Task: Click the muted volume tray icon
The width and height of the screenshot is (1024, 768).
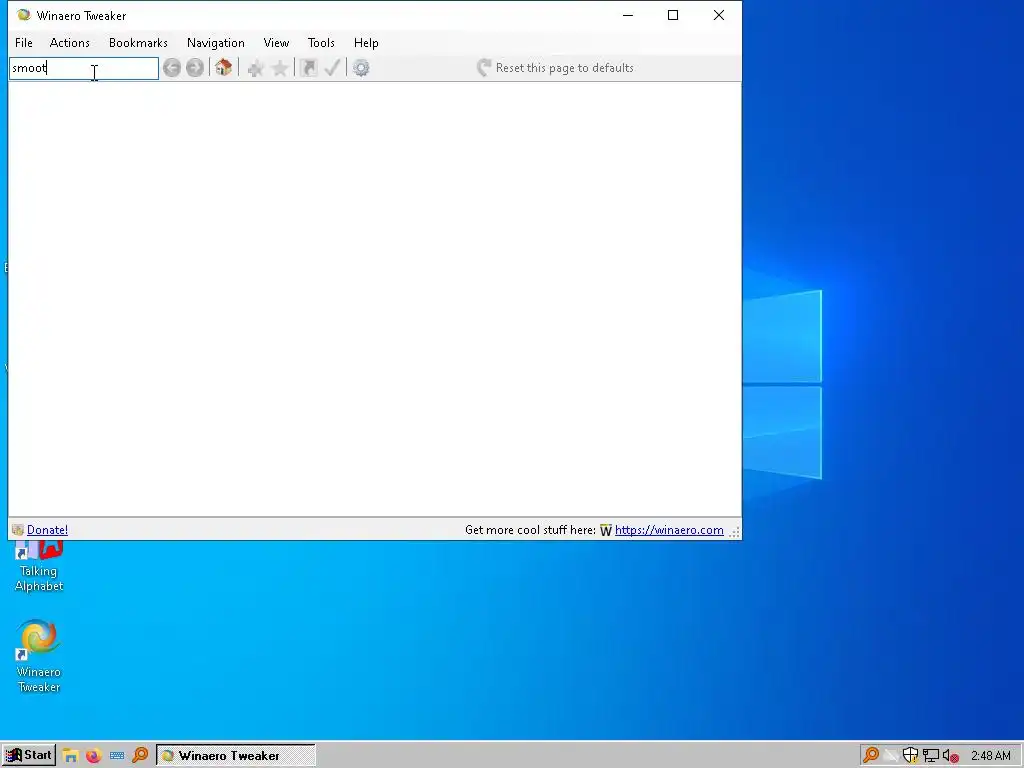Action: click(x=951, y=756)
